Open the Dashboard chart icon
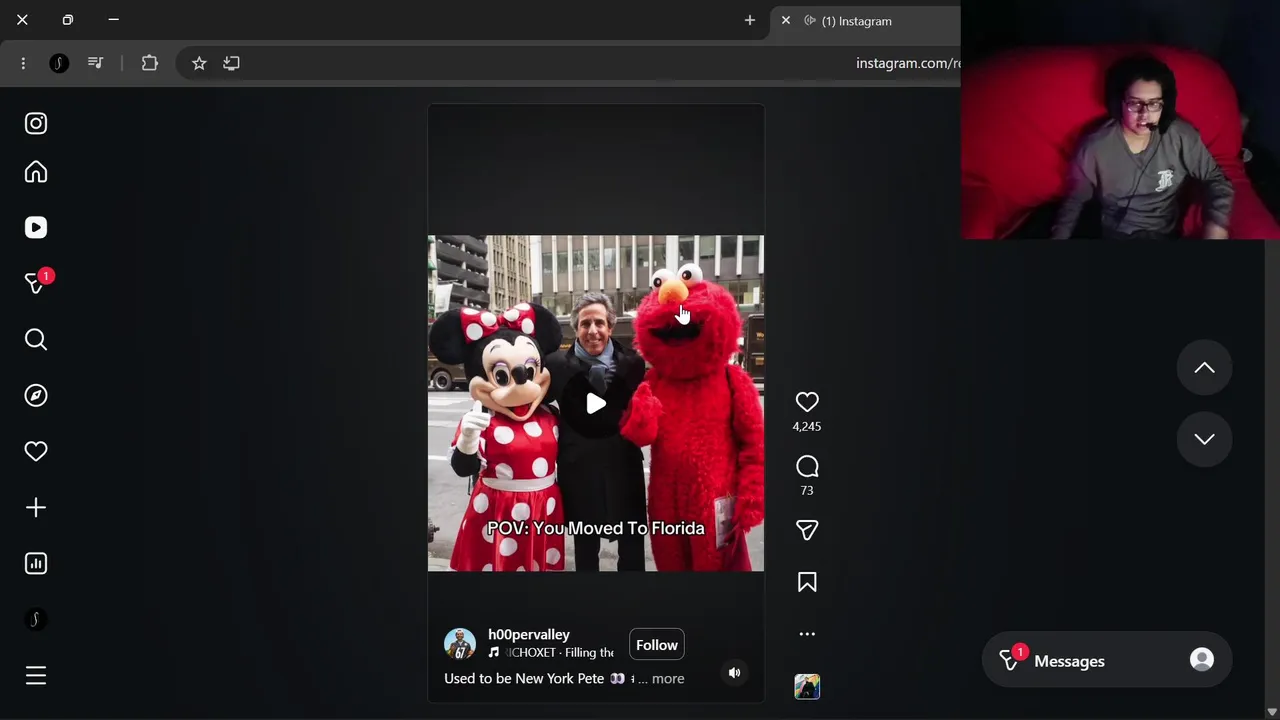Image resolution: width=1280 pixels, height=720 pixels. 36,564
